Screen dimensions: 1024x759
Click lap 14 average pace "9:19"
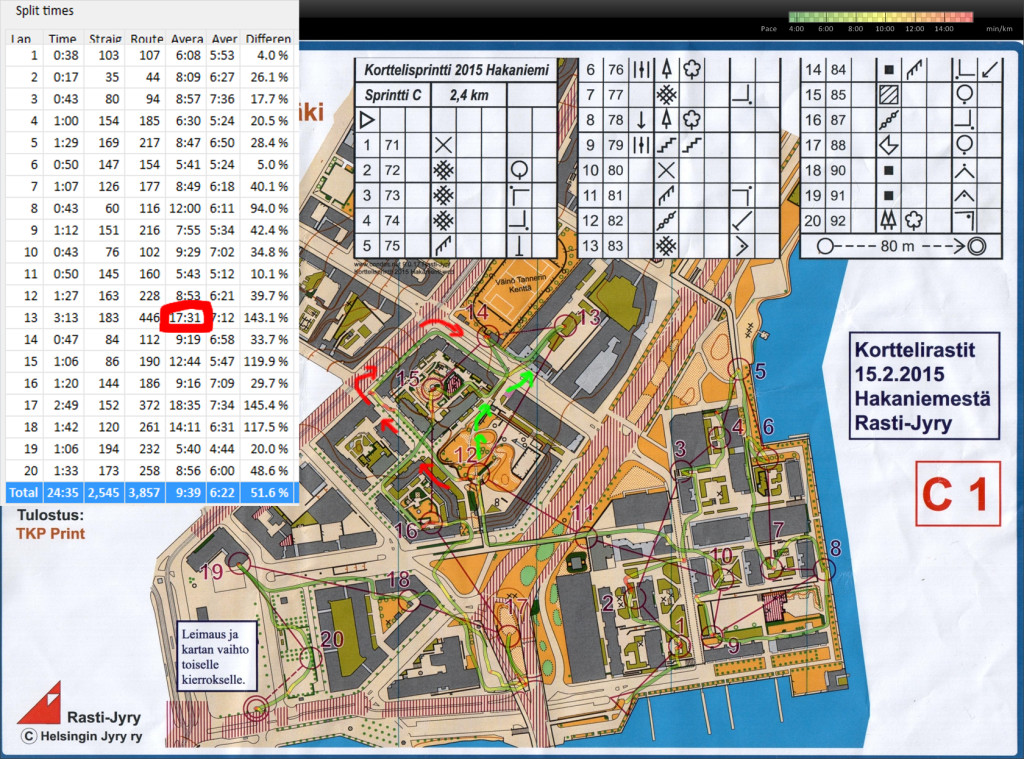point(187,340)
